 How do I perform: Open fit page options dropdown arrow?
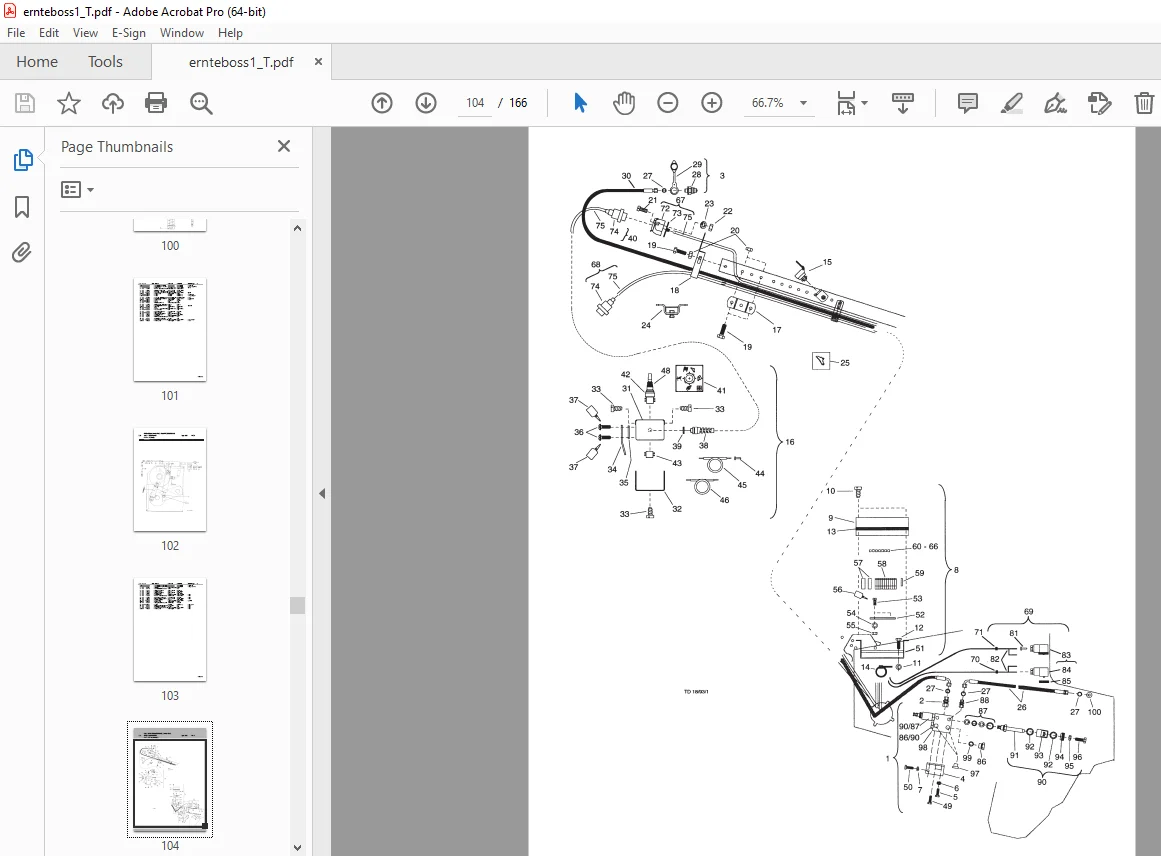pos(865,103)
